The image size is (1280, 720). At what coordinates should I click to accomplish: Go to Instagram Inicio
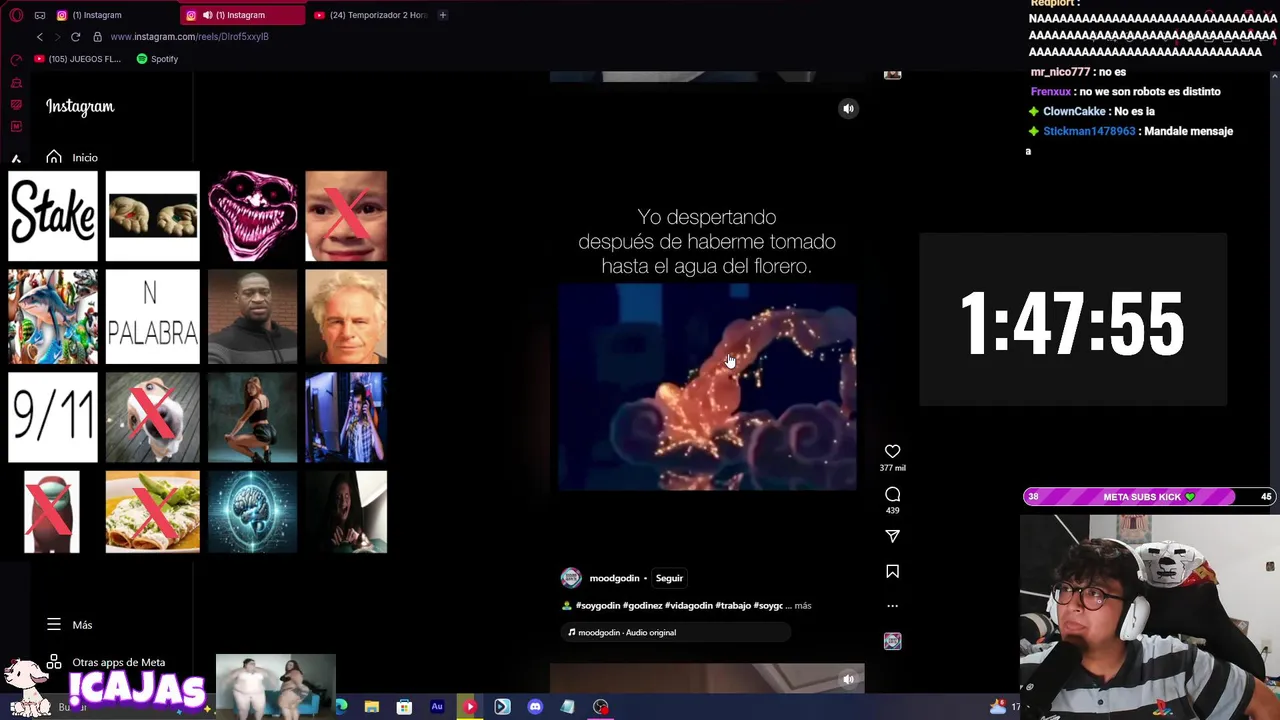tap(72, 157)
